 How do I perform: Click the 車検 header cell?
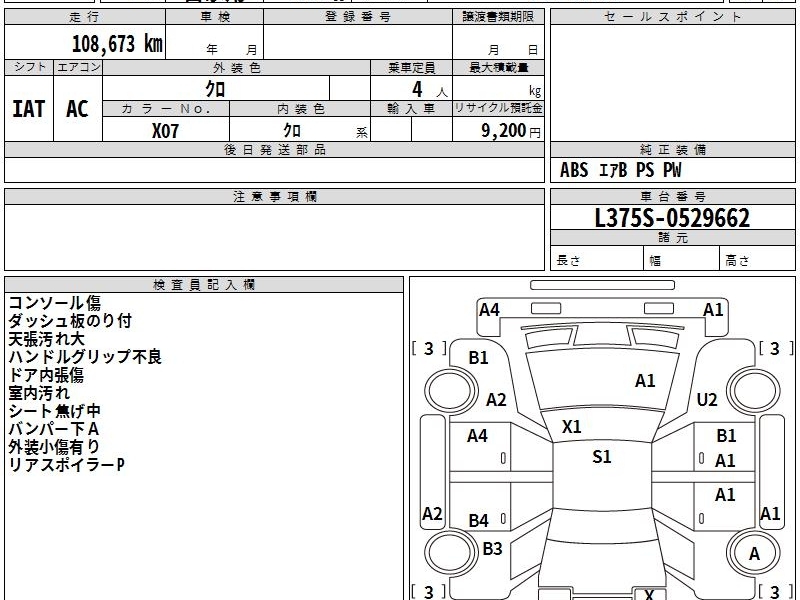[x=215, y=17]
